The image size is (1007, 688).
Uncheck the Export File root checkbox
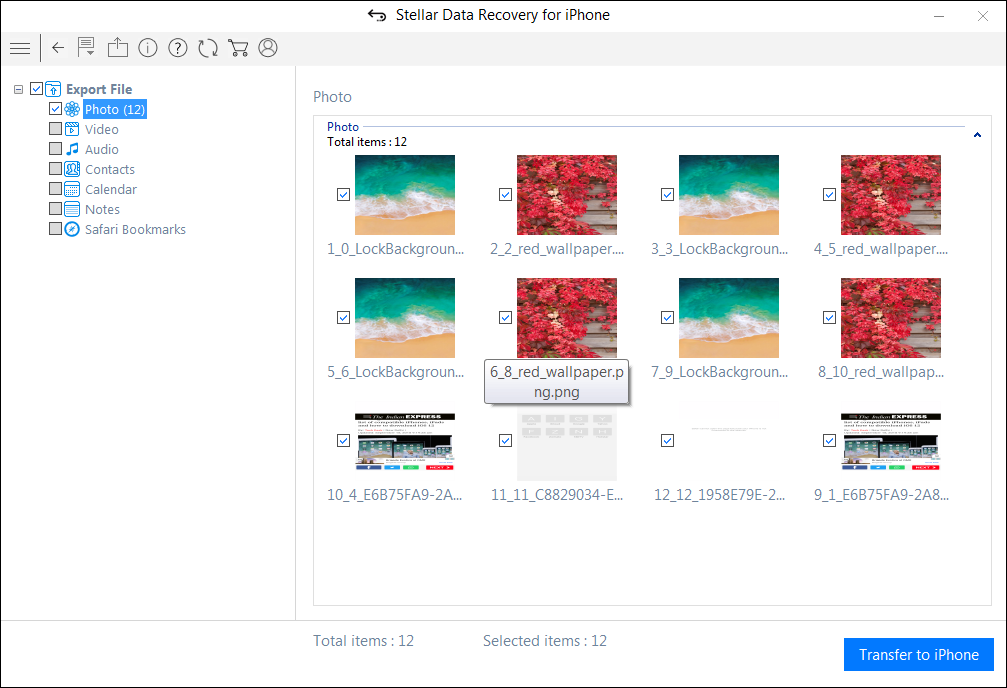point(37,89)
